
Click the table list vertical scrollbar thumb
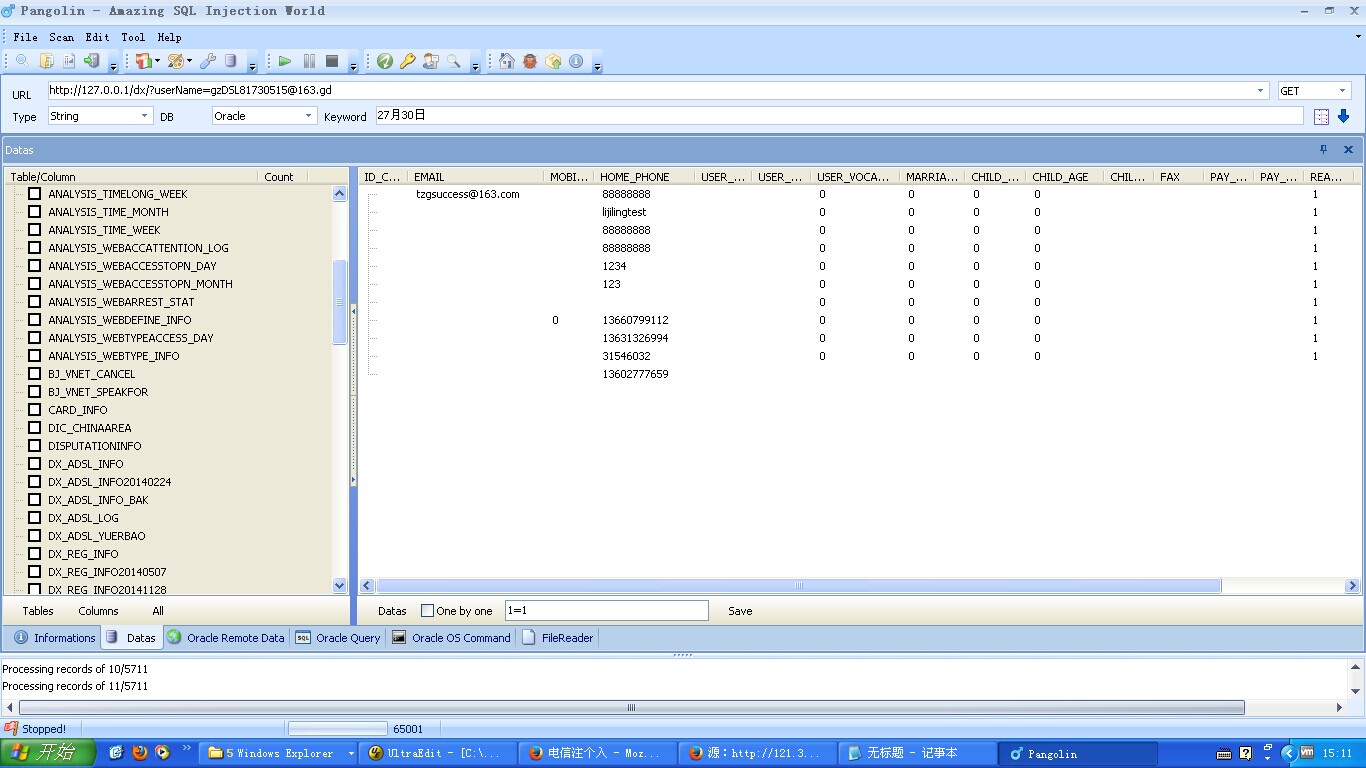pyautogui.click(x=339, y=301)
